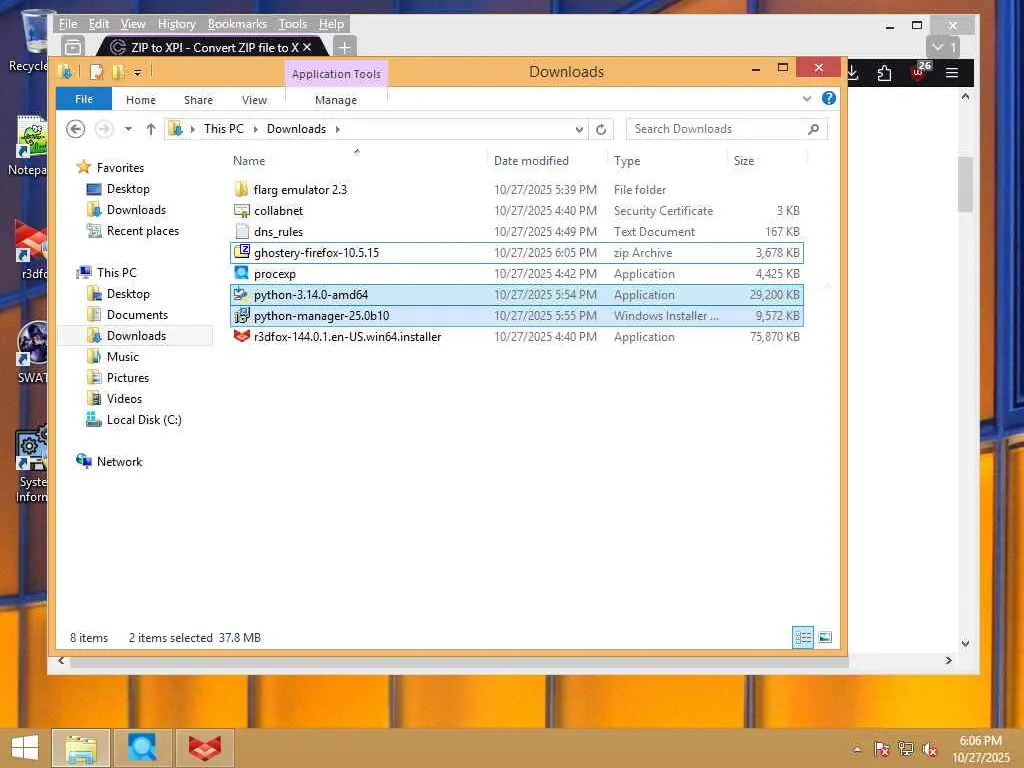Open the address bar history dropdown

[x=579, y=129]
